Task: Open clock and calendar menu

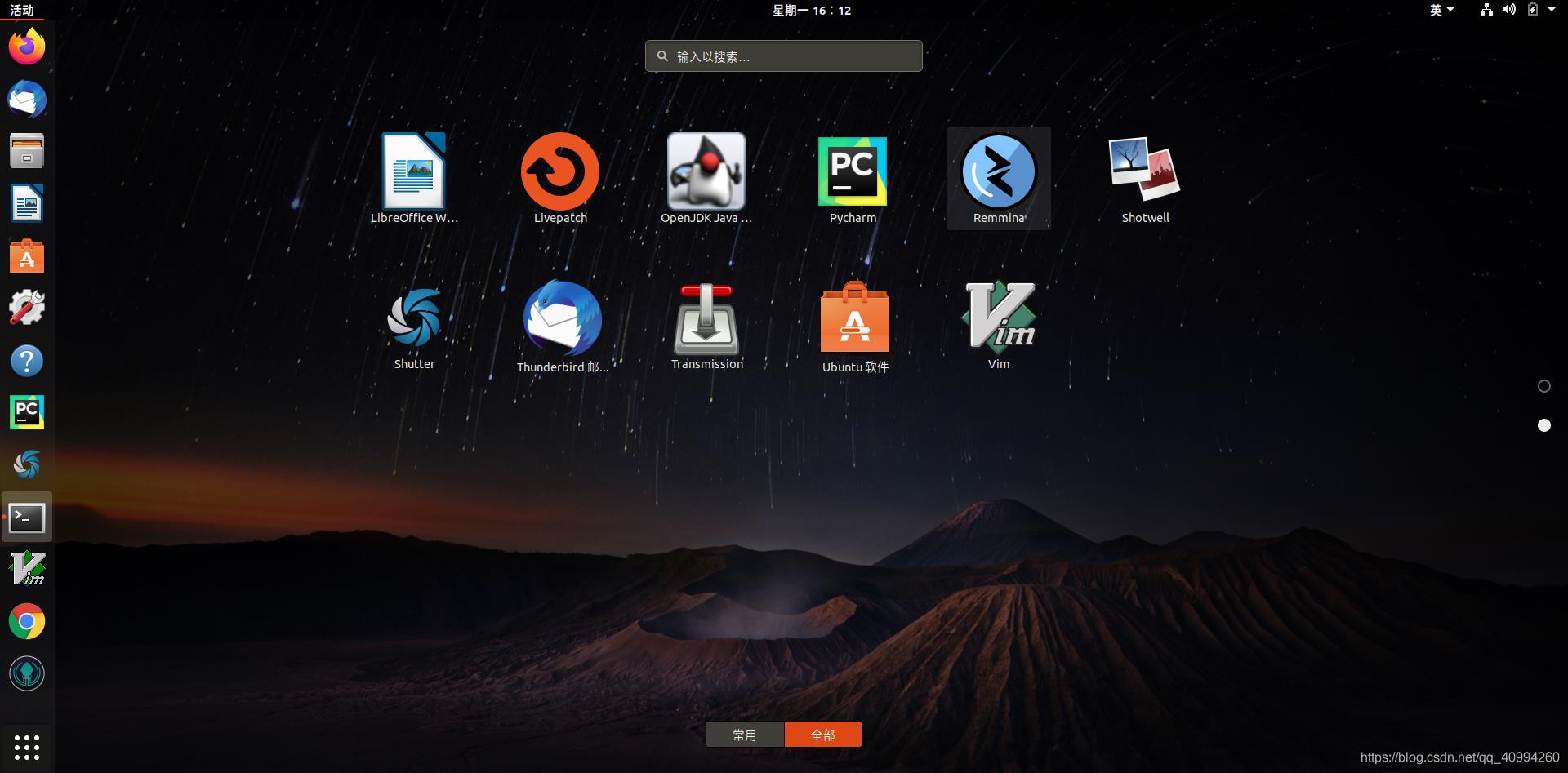Action: point(812,10)
